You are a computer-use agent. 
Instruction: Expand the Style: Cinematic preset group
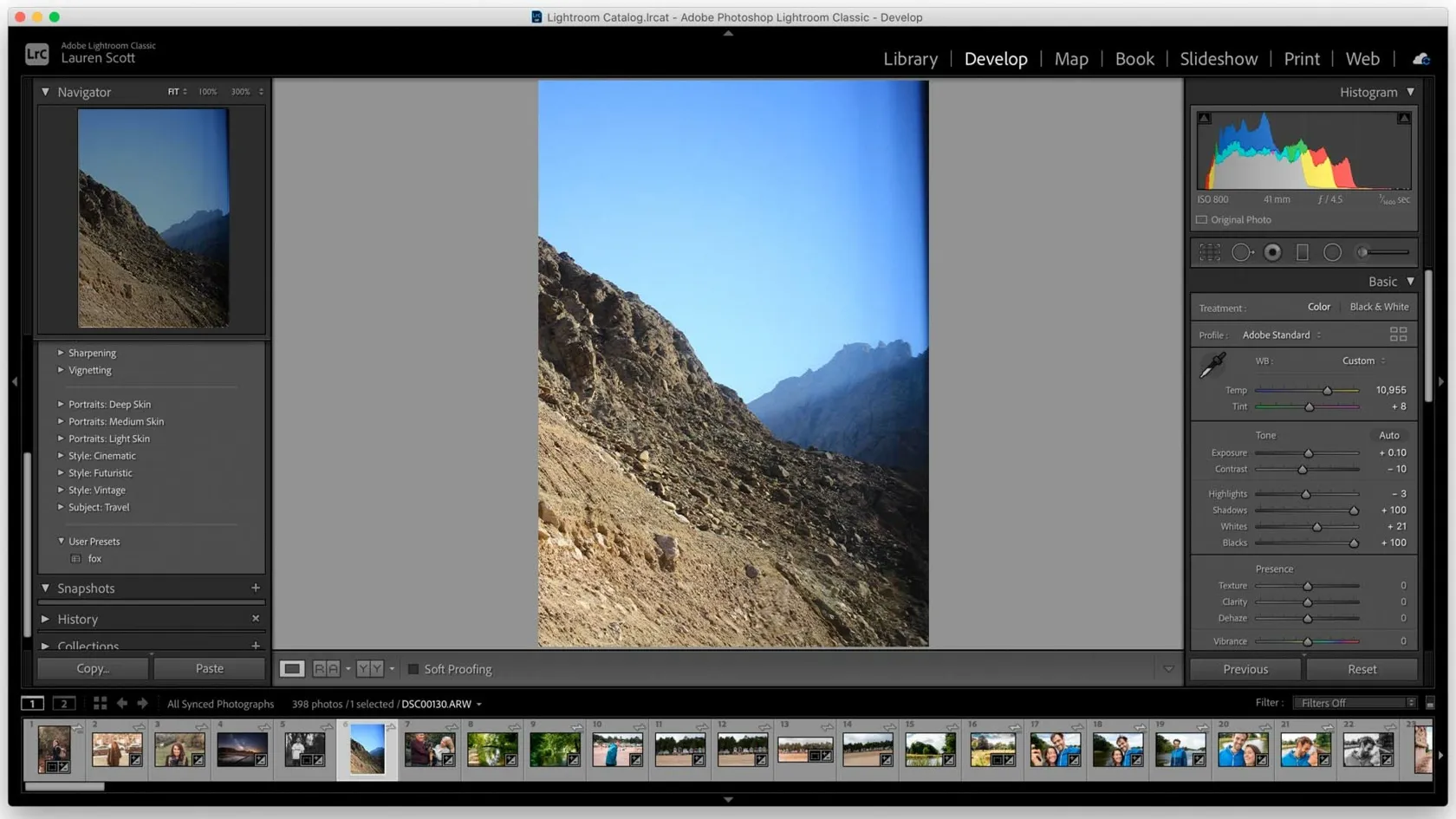click(x=61, y=456)
